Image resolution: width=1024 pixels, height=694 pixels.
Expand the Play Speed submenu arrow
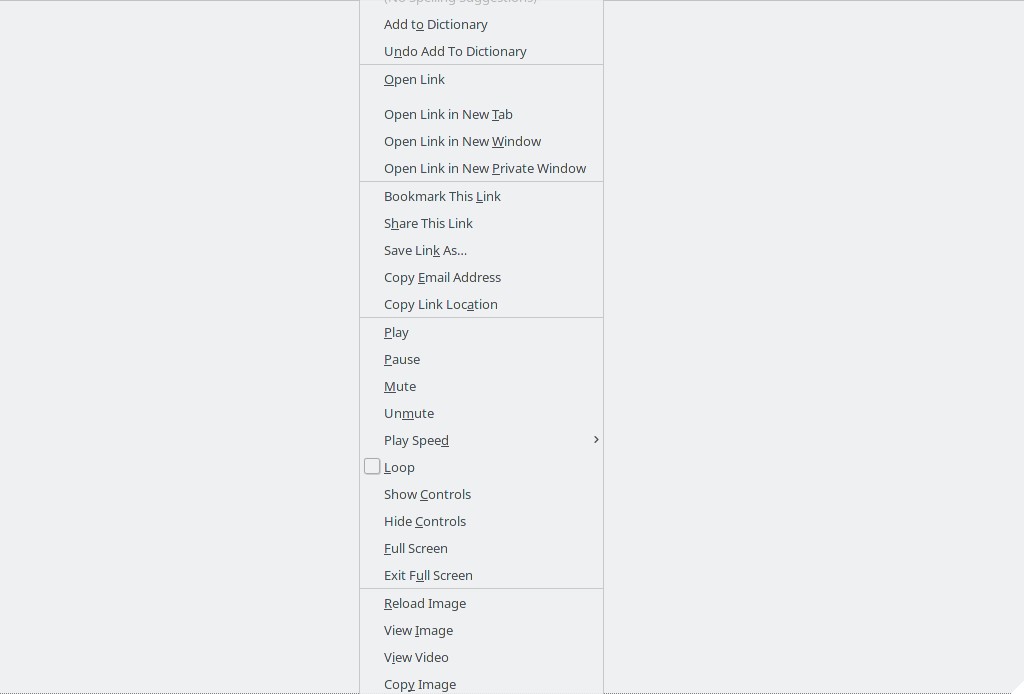pyautogui.click(x=596, y=440)
